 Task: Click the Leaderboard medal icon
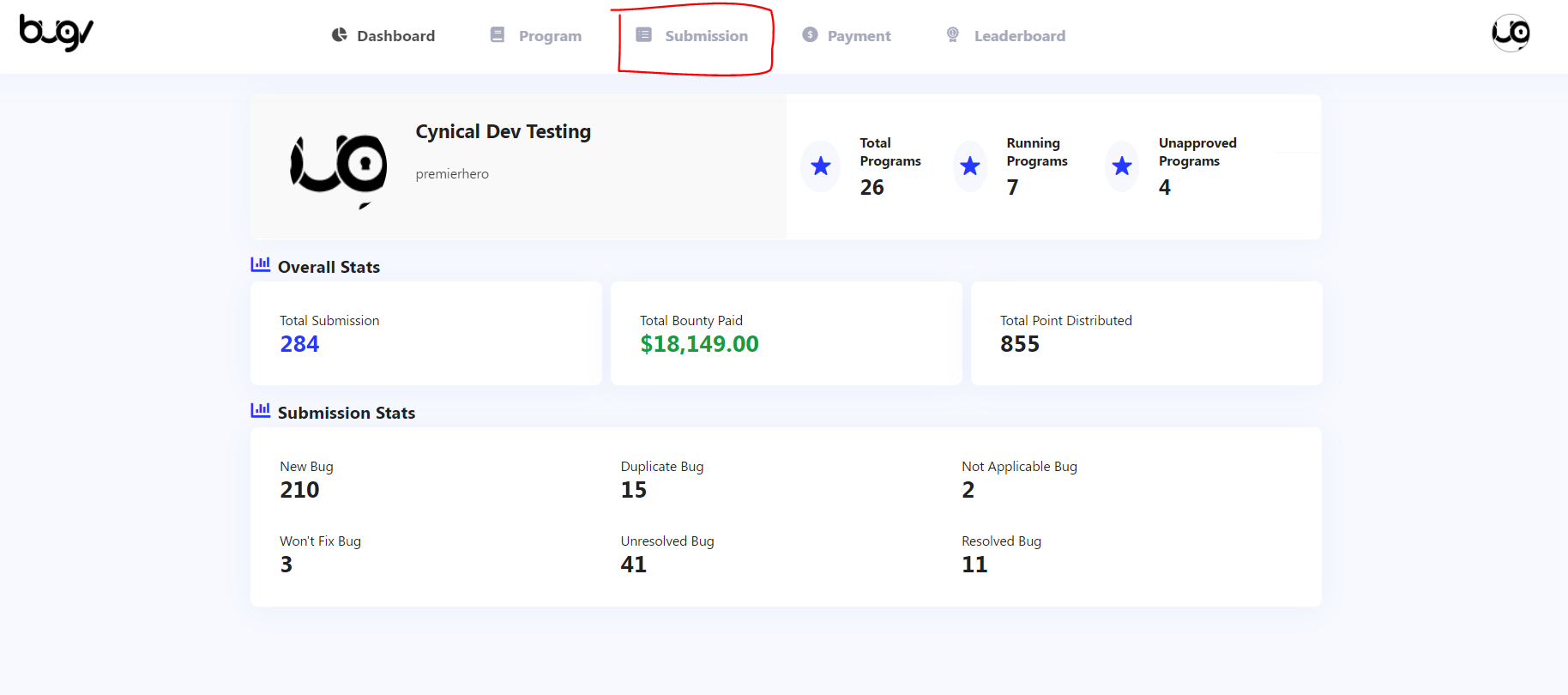[953, 35]
